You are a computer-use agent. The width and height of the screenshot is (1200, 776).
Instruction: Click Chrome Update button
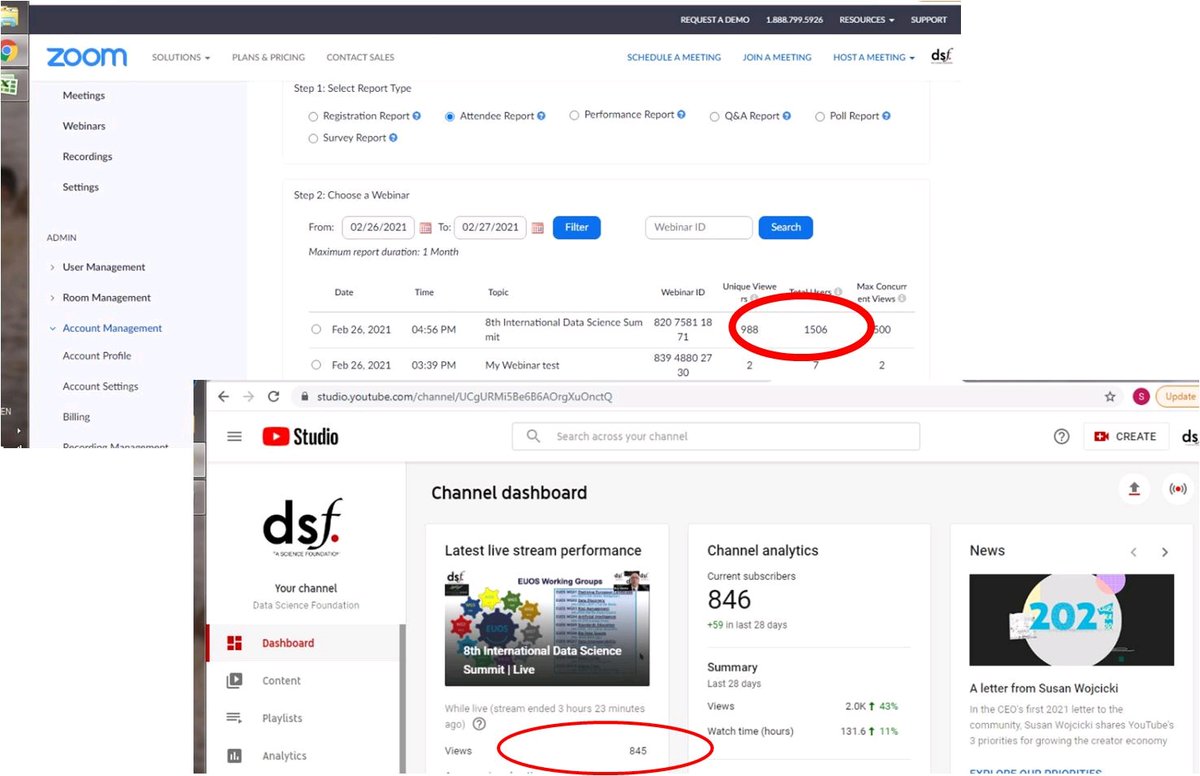(x=1177, y=396)
